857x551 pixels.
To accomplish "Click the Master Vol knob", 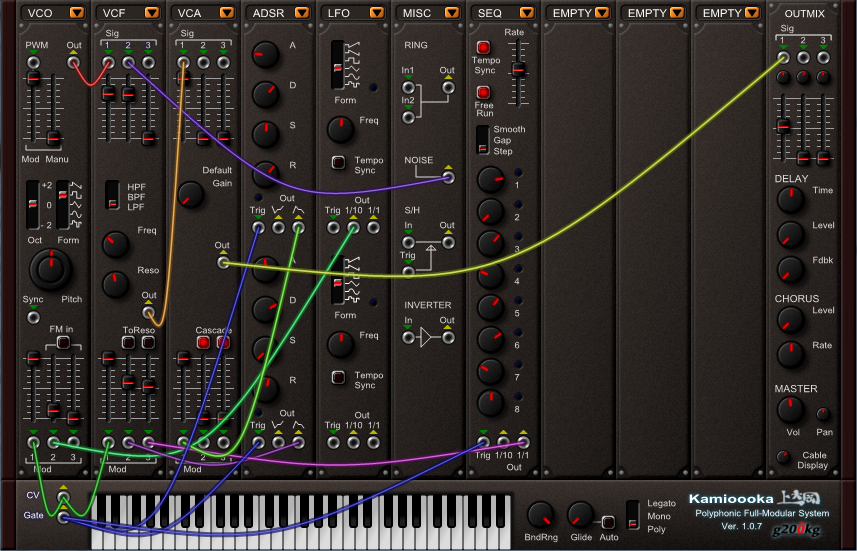I will click(x=790, y=410).
